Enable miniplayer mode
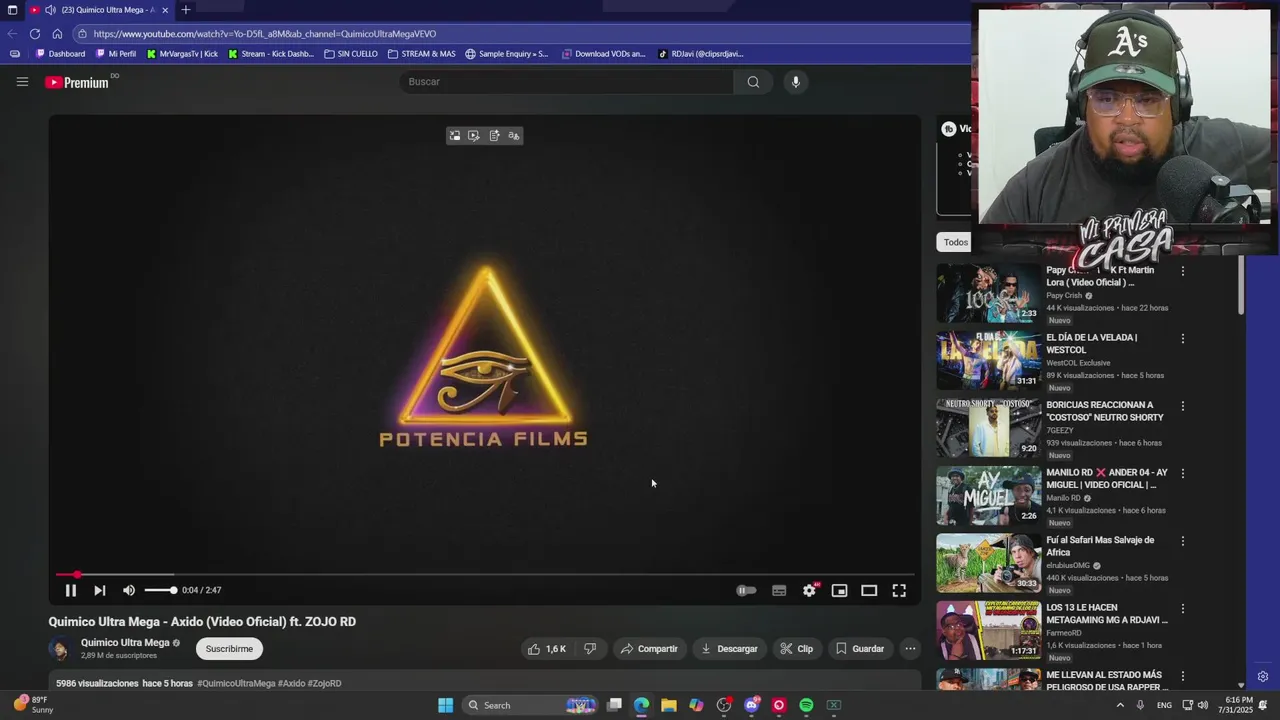Image resolution: width=1280 pixels, height=720 pixels. [840, 591]
